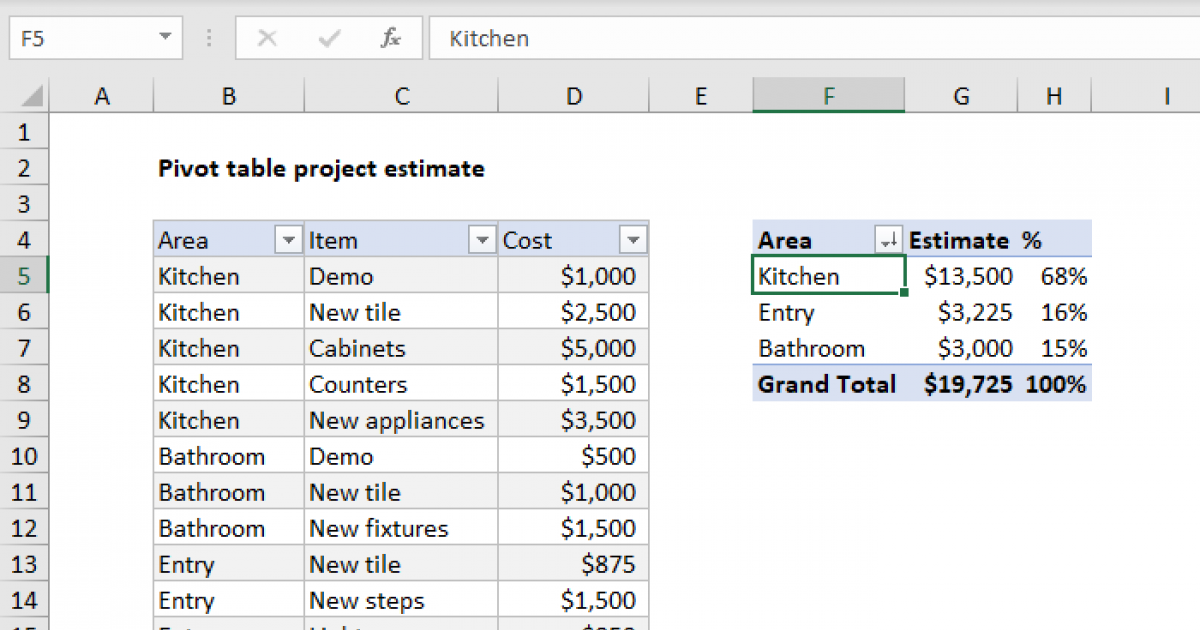Click the three-dot separator next to Name Box
The image size is (1200, 630).
pos(208,38)
